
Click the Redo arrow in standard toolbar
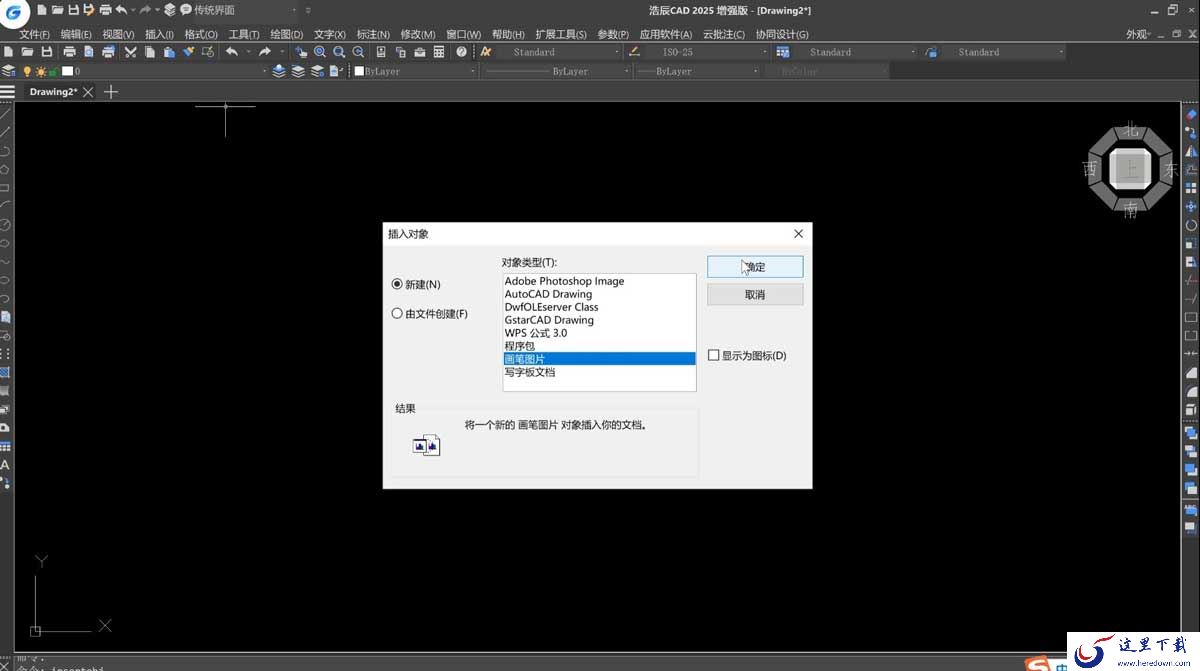(x=265, y=52)
